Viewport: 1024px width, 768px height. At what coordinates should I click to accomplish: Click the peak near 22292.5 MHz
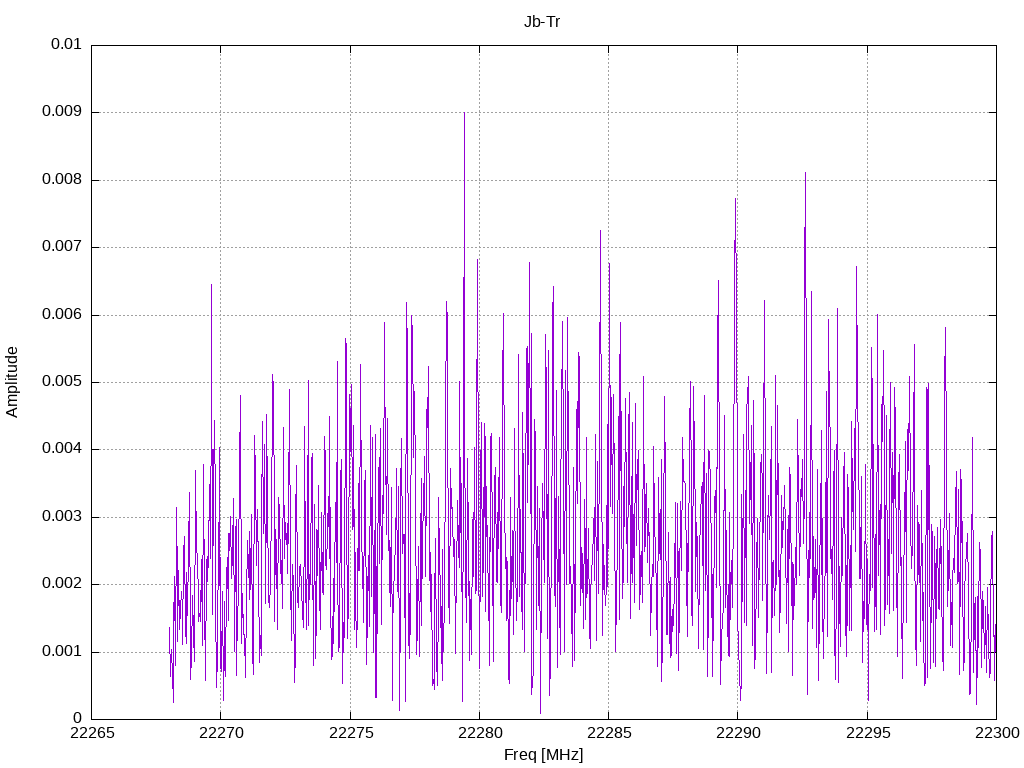point(805,174)
